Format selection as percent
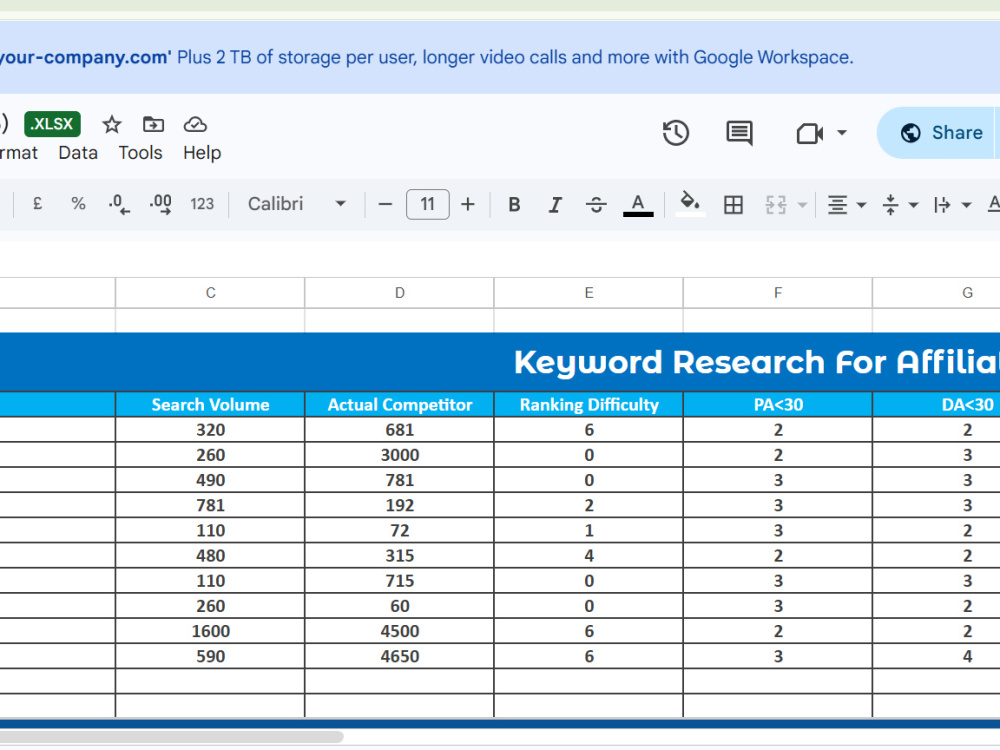The height and width of the screenshot is (750, 1000). 78,204
